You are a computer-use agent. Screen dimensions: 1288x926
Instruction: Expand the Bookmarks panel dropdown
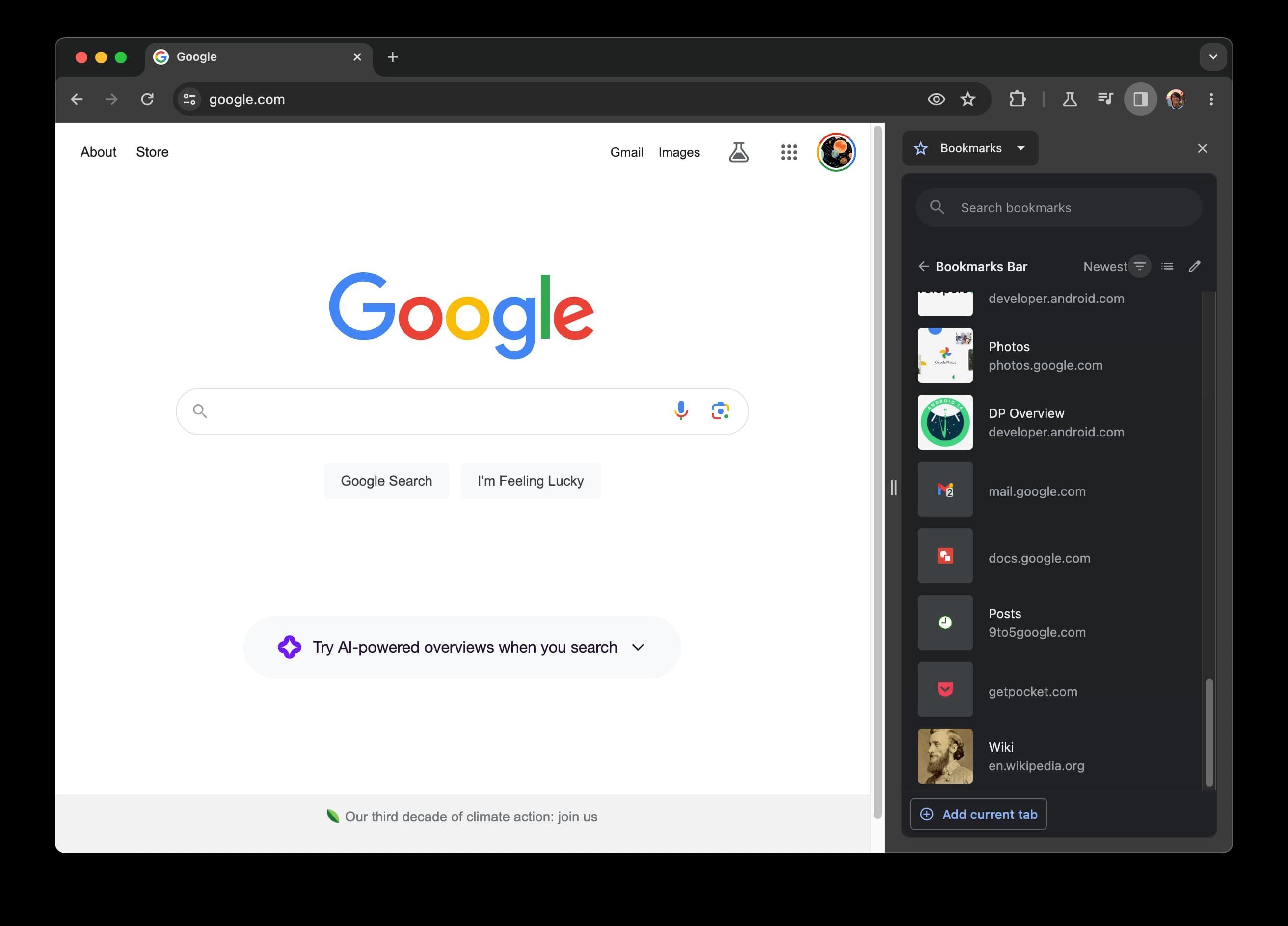coord(1021,148)
